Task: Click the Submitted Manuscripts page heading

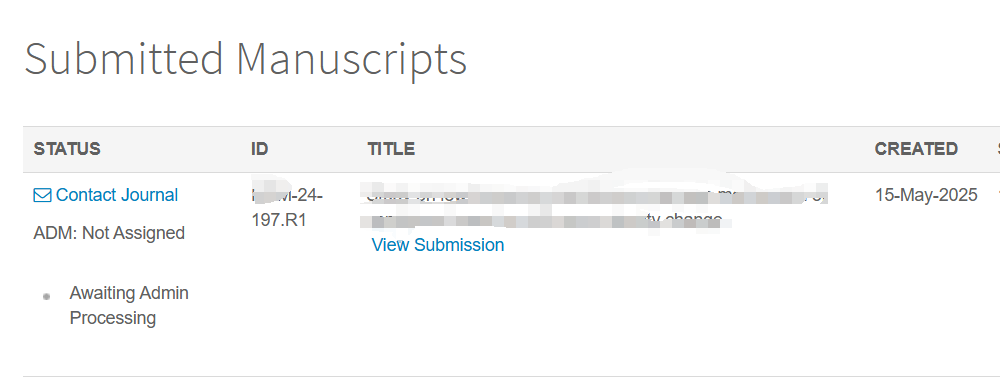Action: point(246,59)
